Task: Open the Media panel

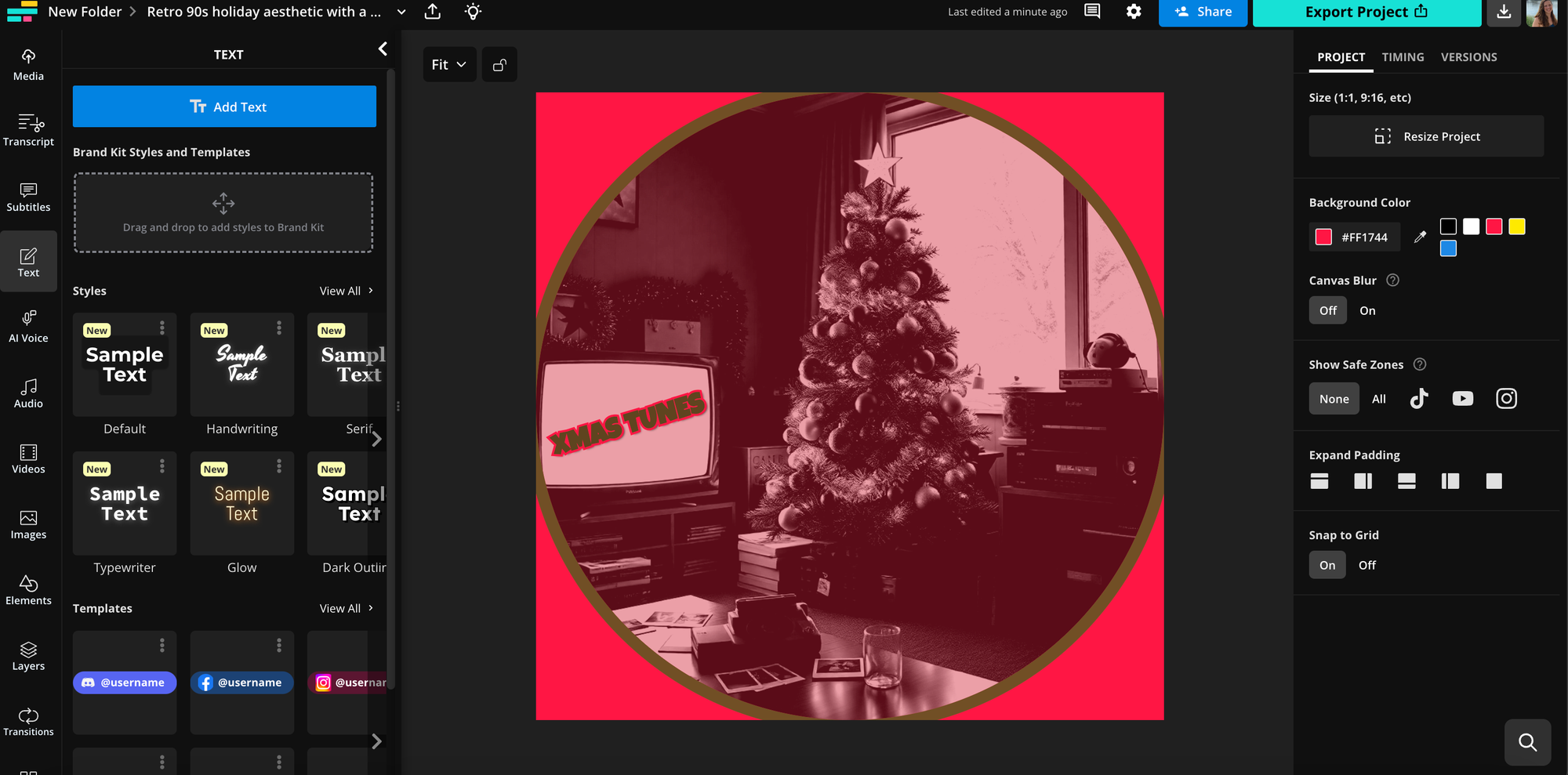Action: pos(28,64)
